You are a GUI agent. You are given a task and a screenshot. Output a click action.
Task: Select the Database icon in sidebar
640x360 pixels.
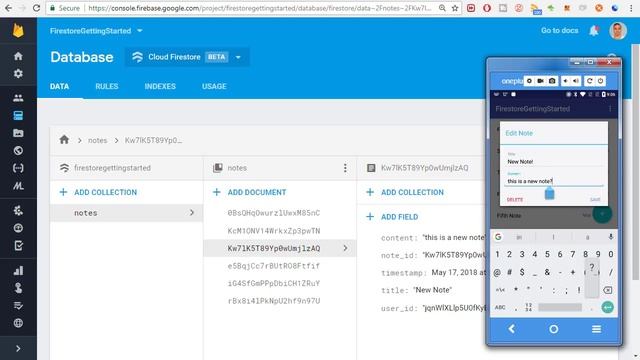click(x=18, y=116)
